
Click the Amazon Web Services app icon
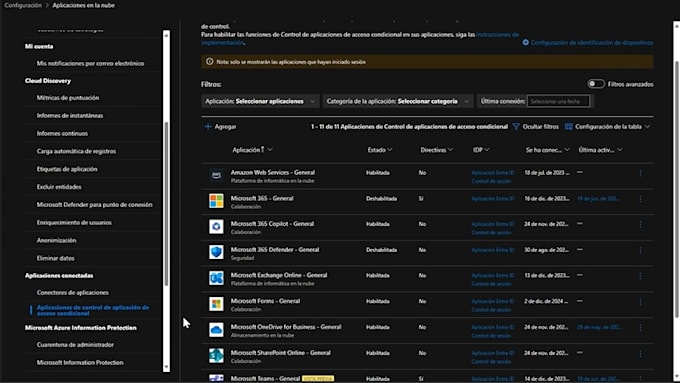point(216,175)
